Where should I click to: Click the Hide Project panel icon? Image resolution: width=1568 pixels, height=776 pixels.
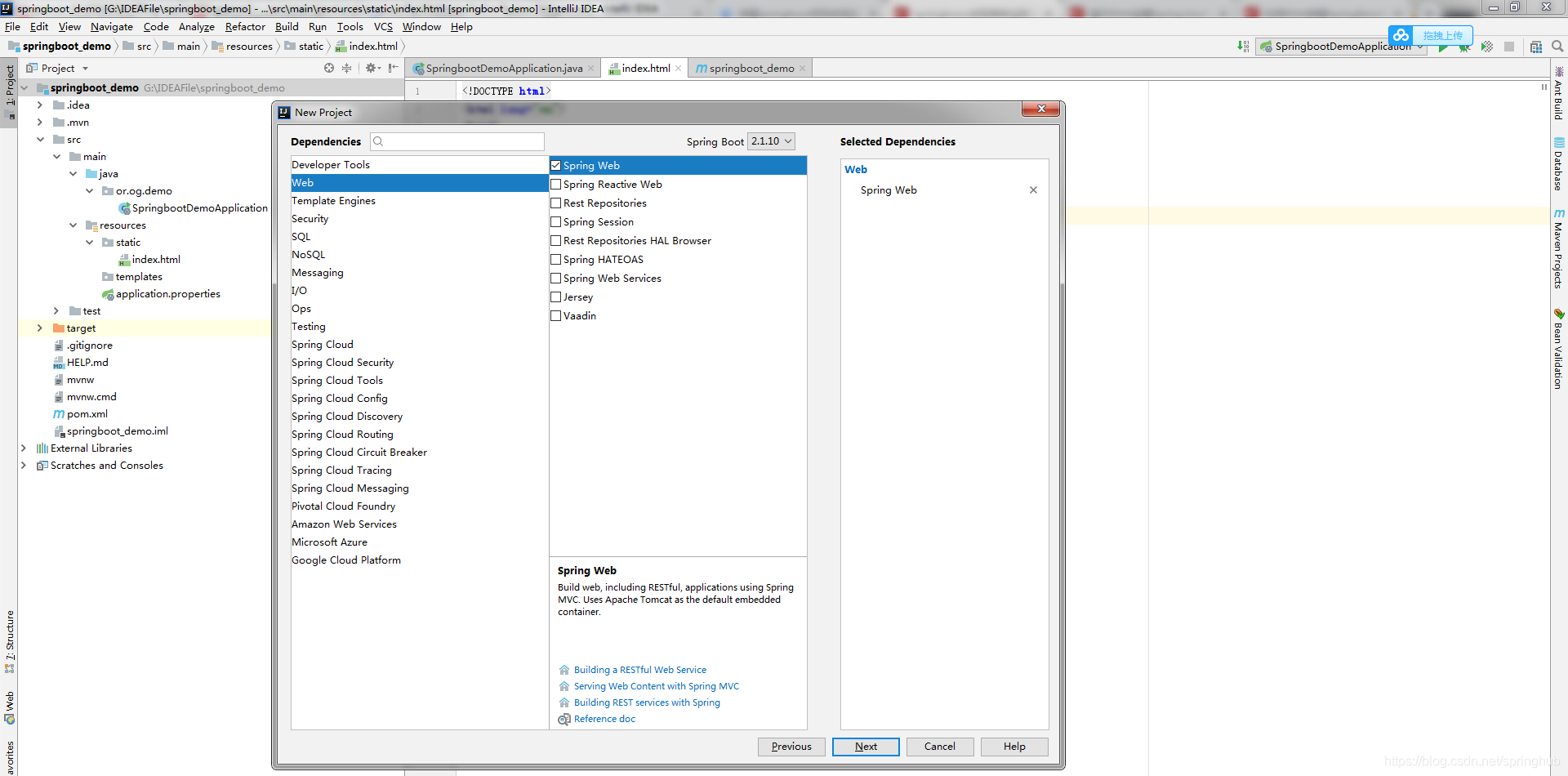click(x=393, y=68)
